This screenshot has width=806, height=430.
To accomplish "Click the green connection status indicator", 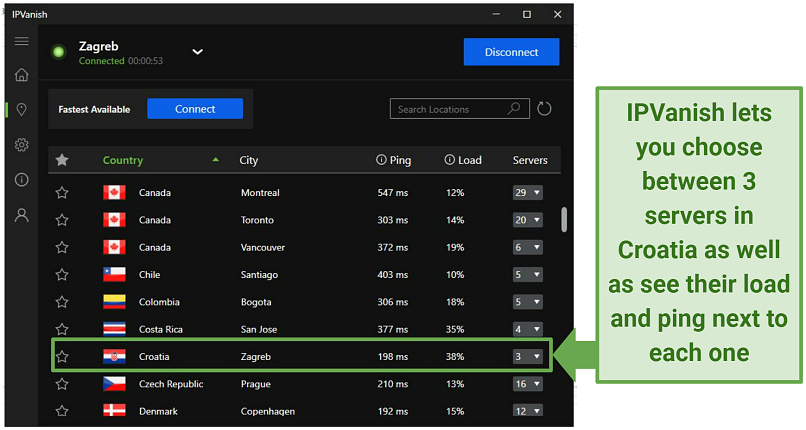I will tap(59, 52).
